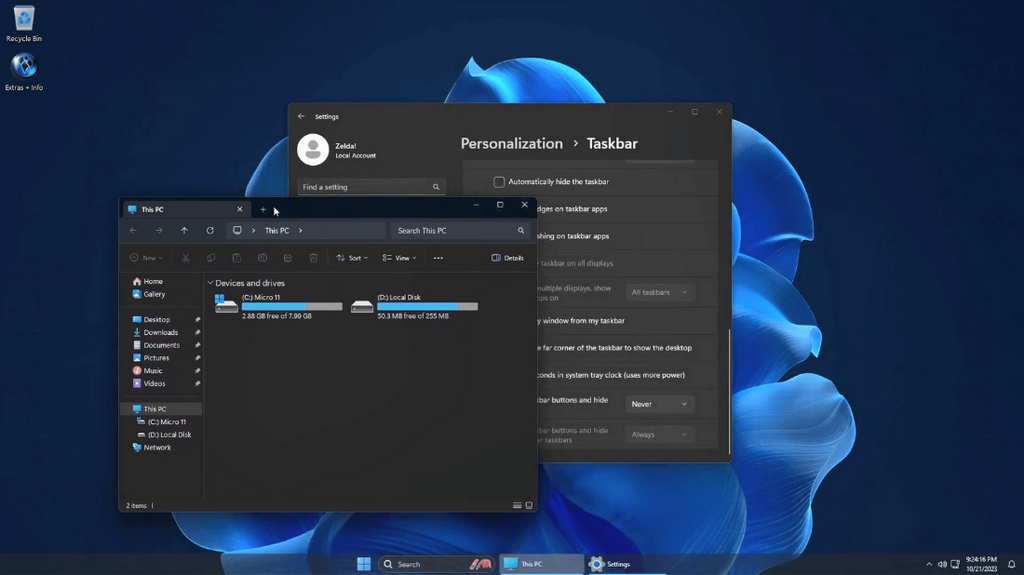Open the Never dropdown in Settings
Viewport: 1024px width, 575px height.
[x=659, y=404]
